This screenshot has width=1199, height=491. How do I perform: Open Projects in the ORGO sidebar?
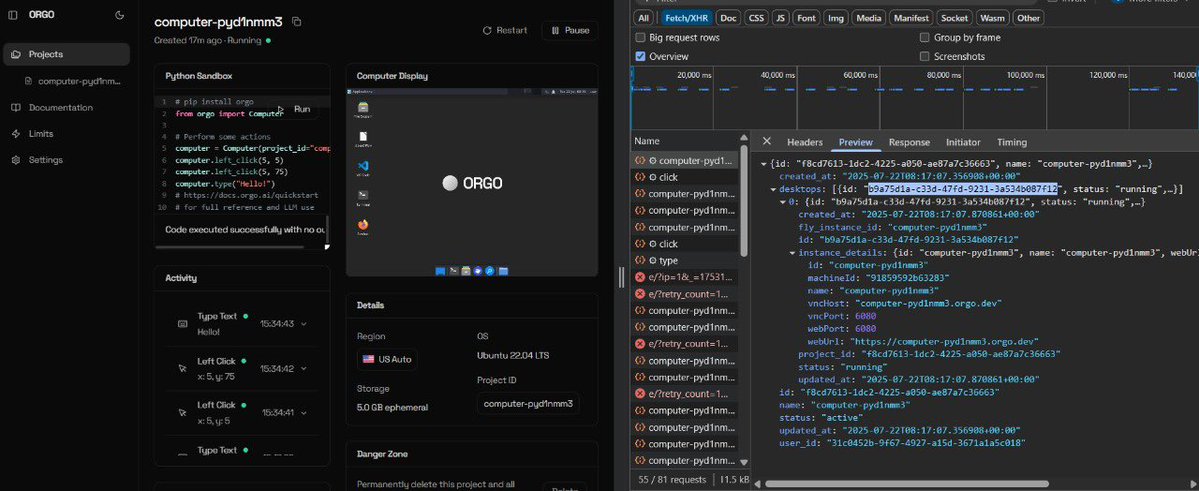point(67,54)
